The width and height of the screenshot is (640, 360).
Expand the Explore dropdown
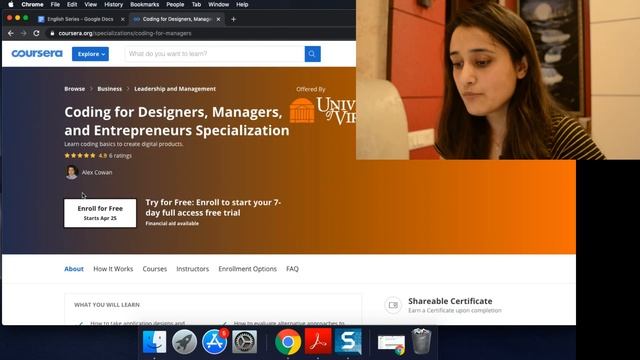(x=90, y=54)
